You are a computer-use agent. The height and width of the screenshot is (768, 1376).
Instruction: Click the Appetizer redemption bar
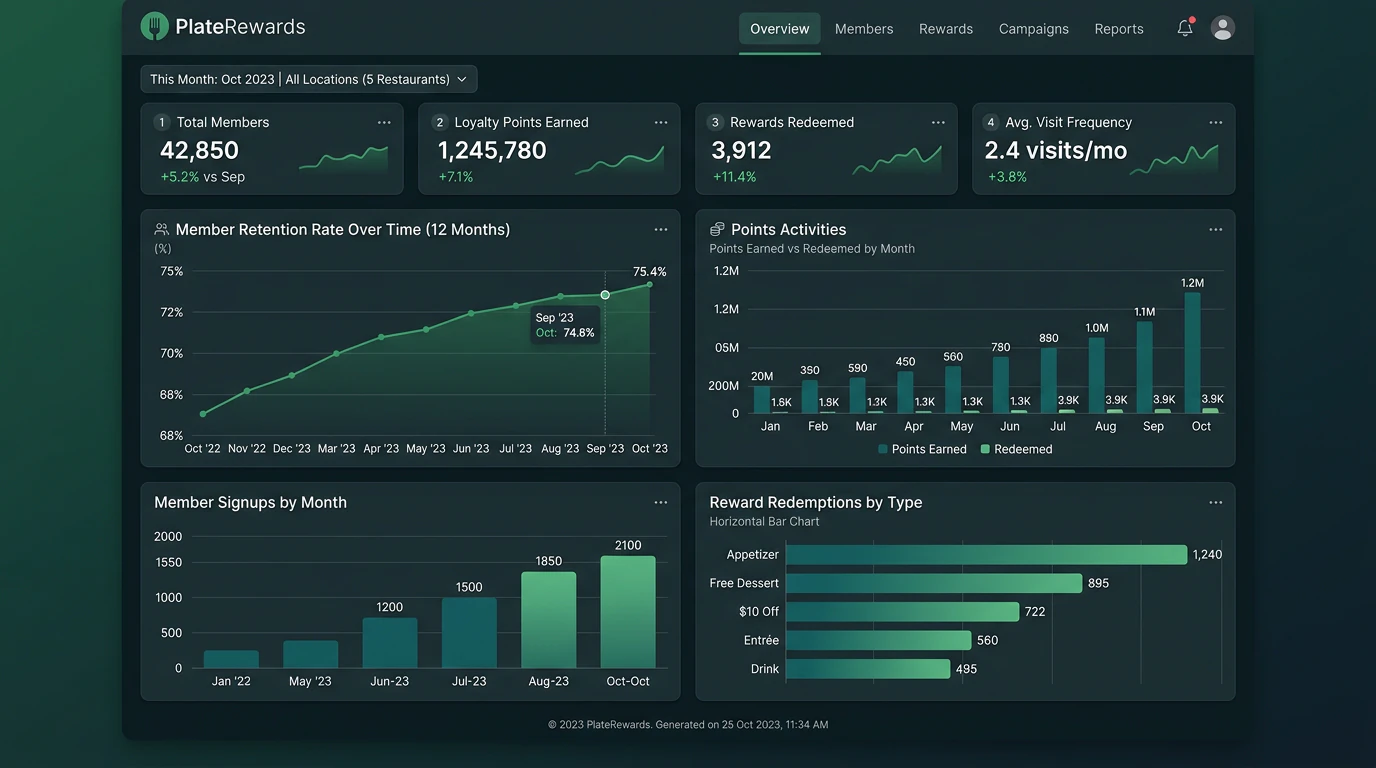pyautogui.click(x=987, y=554)
